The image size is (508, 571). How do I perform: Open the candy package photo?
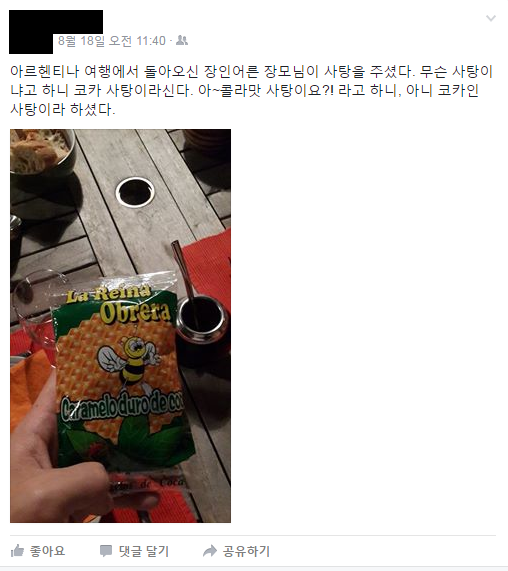click(121, 326)
